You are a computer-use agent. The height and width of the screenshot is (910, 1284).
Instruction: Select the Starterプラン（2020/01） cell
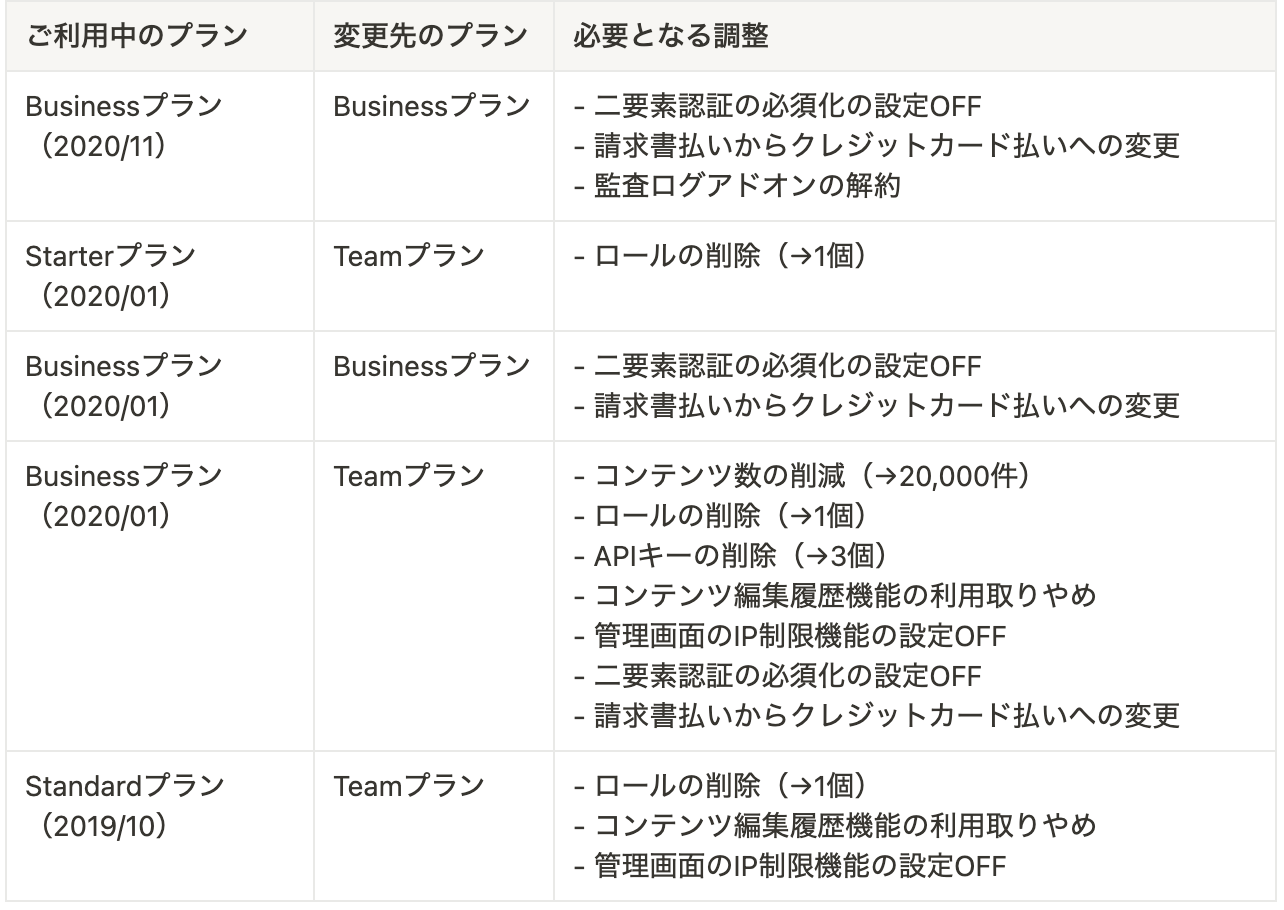111,276
